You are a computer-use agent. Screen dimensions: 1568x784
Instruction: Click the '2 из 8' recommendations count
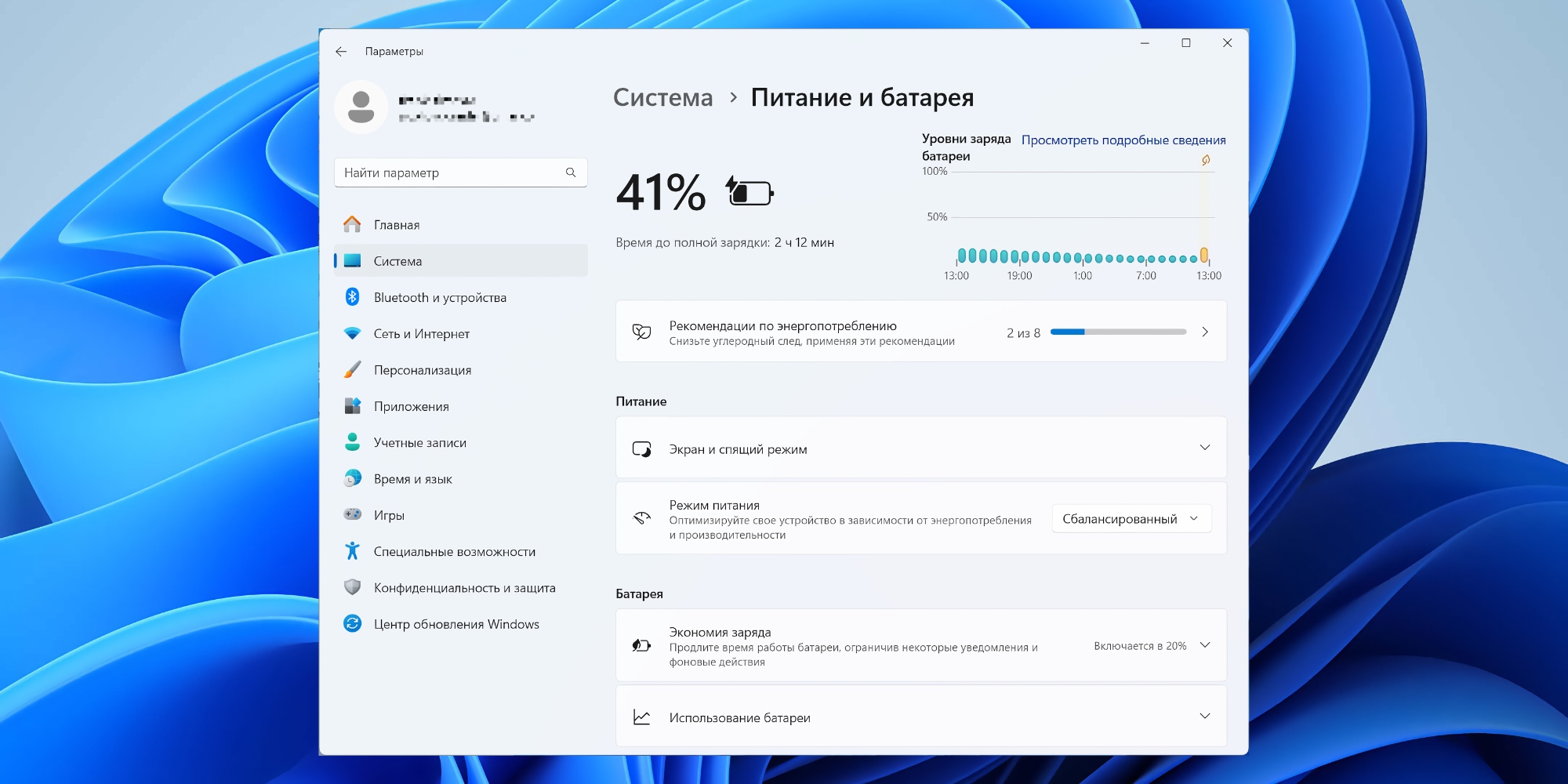1023,332
